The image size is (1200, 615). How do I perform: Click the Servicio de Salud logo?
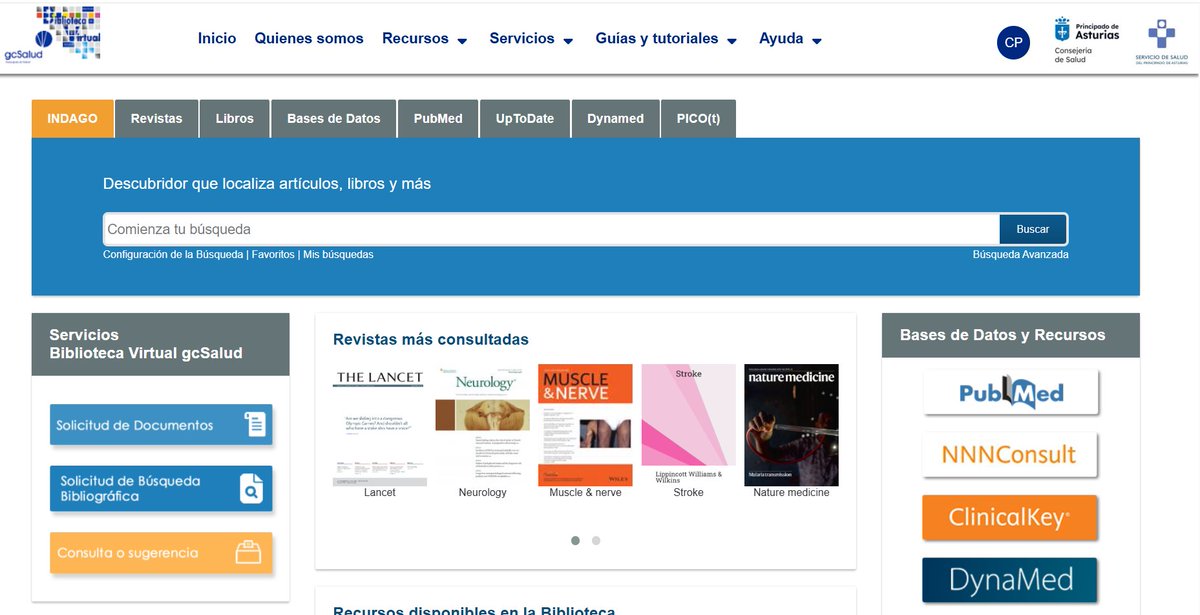(x=1161, y=42)
